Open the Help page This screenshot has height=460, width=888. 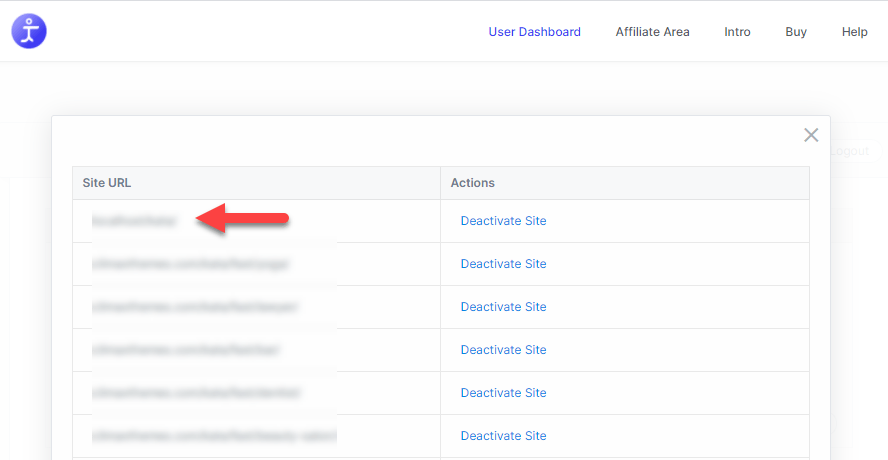[x=854, y=32]
